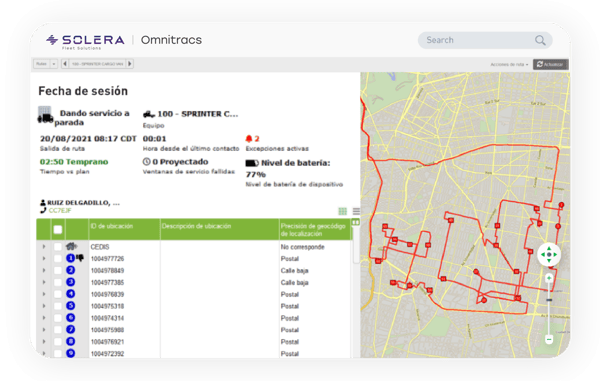Check the checkbox for 1004978849

coord(58,270)
